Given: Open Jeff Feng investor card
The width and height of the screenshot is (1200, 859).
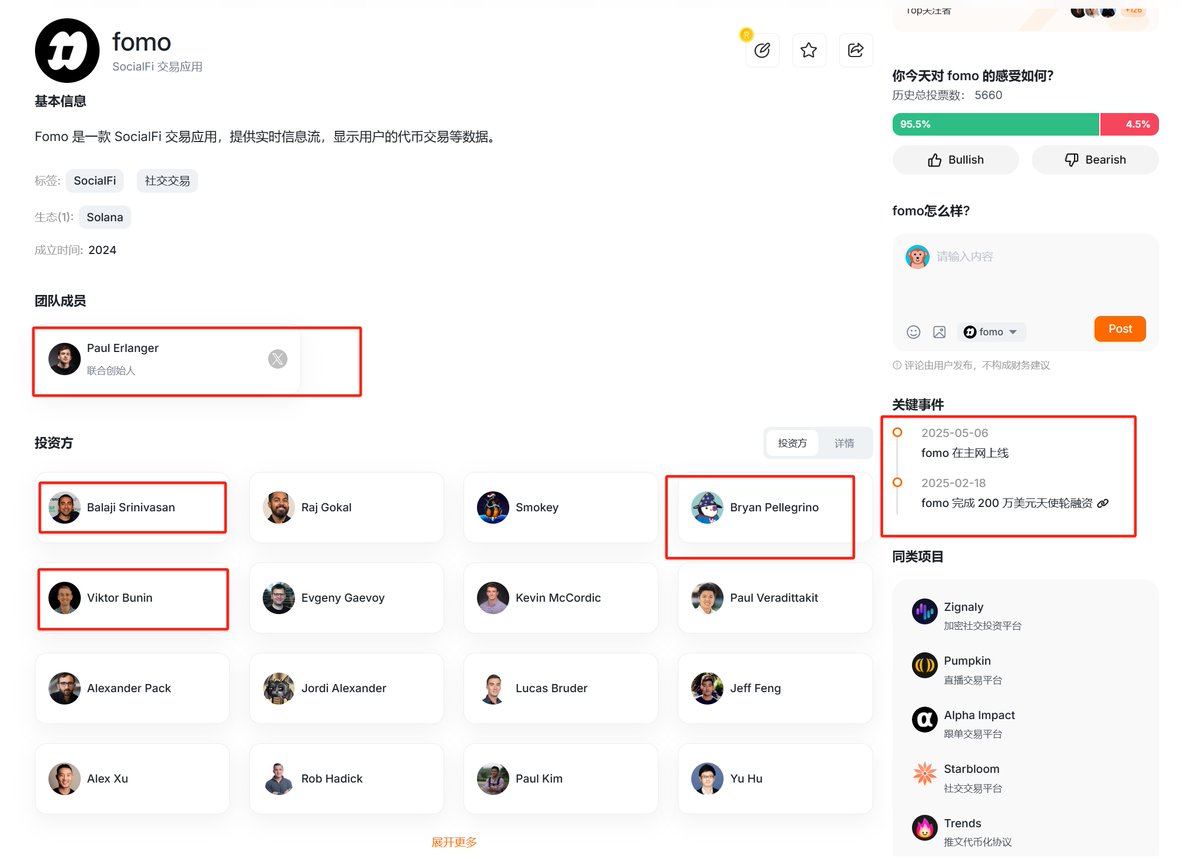Looking at the screenshot, I should [x=775, y=688].
